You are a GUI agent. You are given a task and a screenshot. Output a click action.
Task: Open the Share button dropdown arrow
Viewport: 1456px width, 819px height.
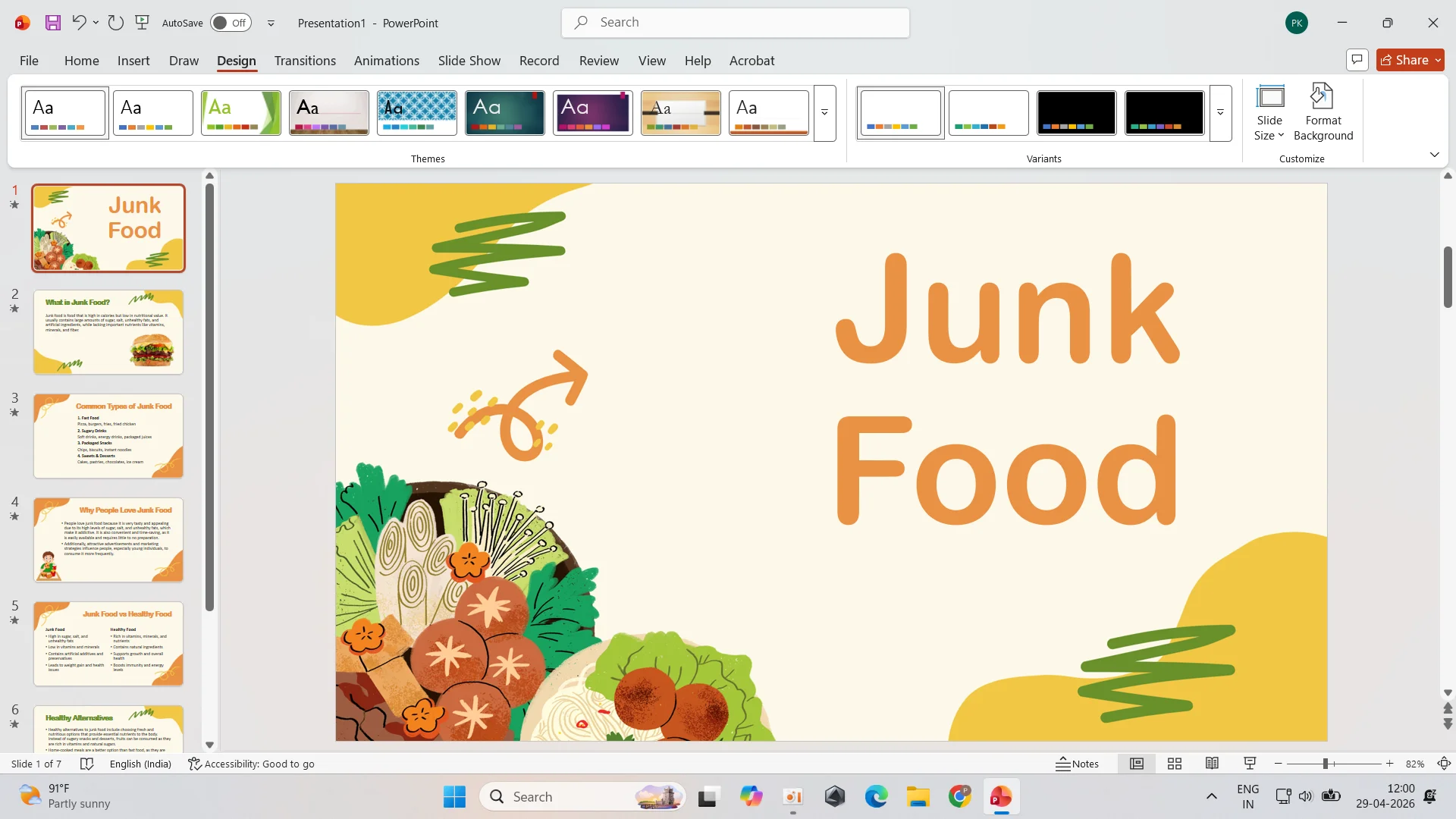[x=1438, y=60]
